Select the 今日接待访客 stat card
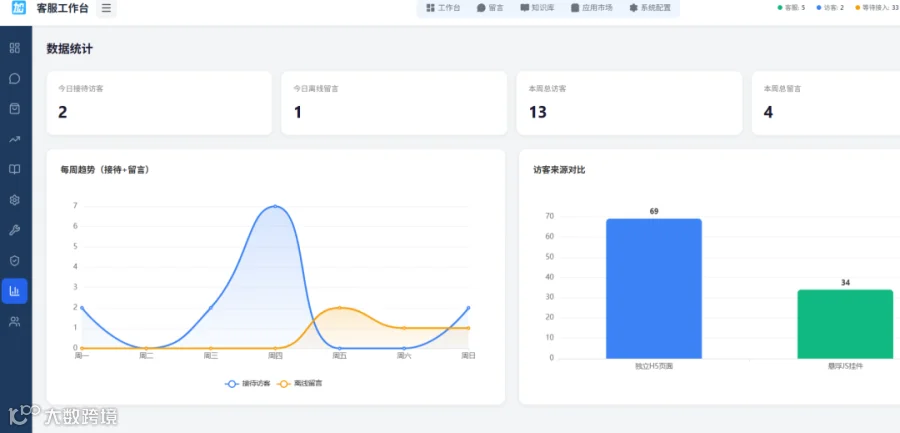 [x=159, y=103]
